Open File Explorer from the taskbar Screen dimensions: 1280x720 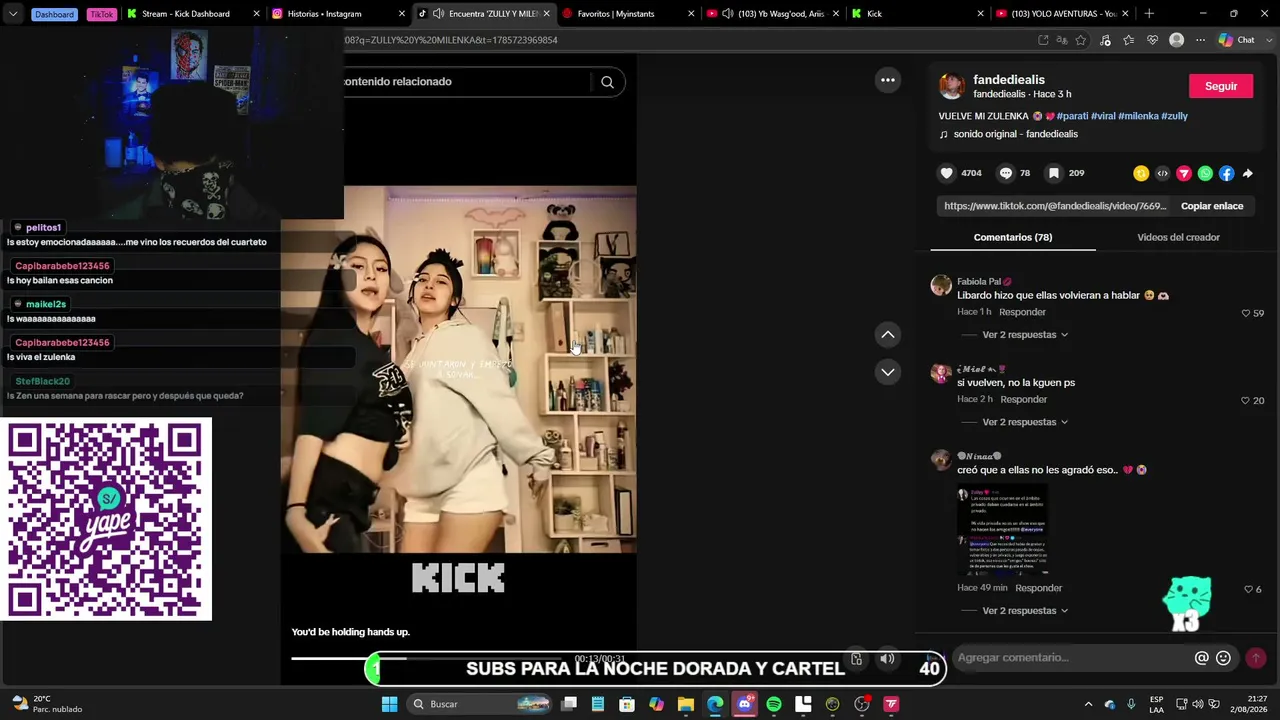[686, 705]
